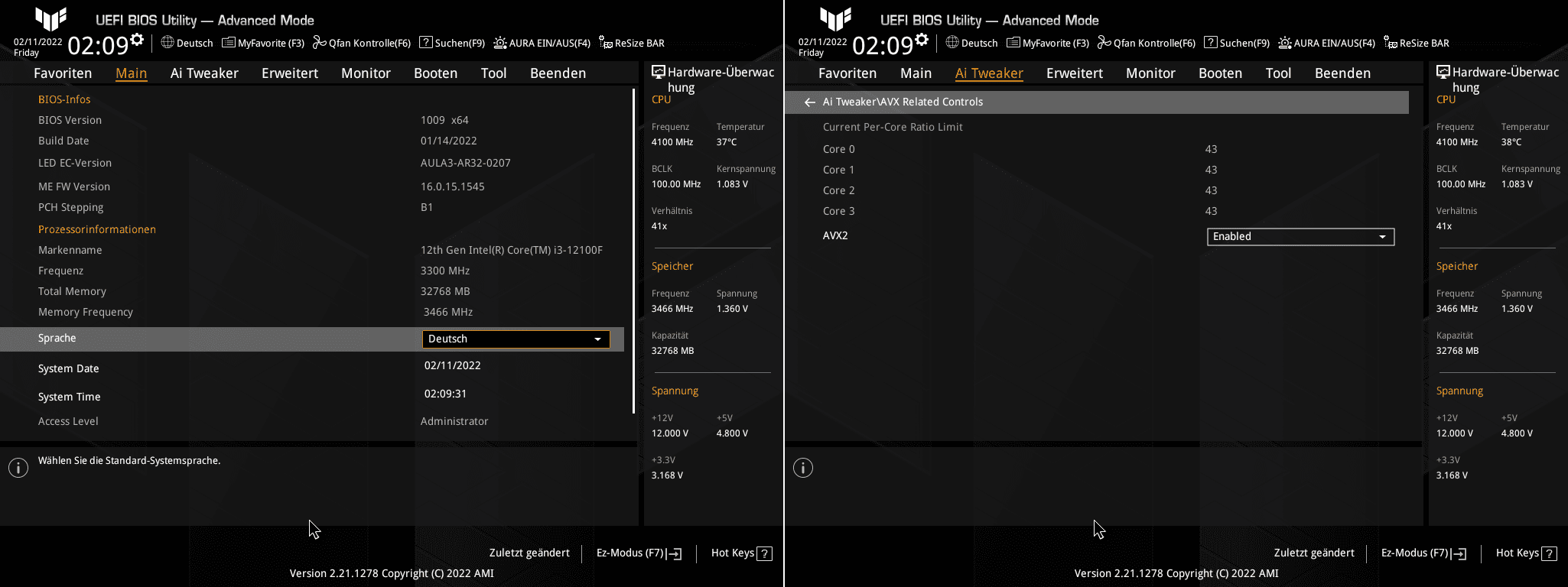Screen dimensions: 1568x587
Task: Click Markenname value 12th Gen Intel Core i3-12100F
Action: [512, 251]
